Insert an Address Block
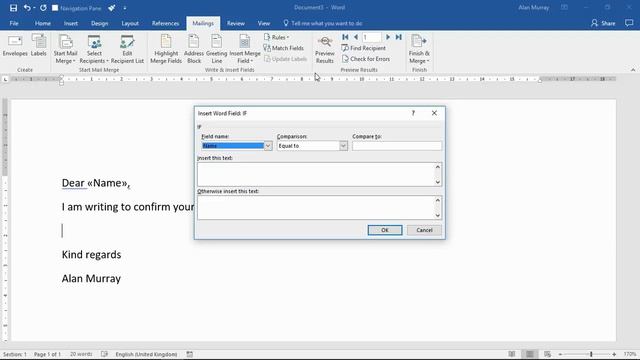Viewport: 640px width, 360px height. click(x=193, y=49)
